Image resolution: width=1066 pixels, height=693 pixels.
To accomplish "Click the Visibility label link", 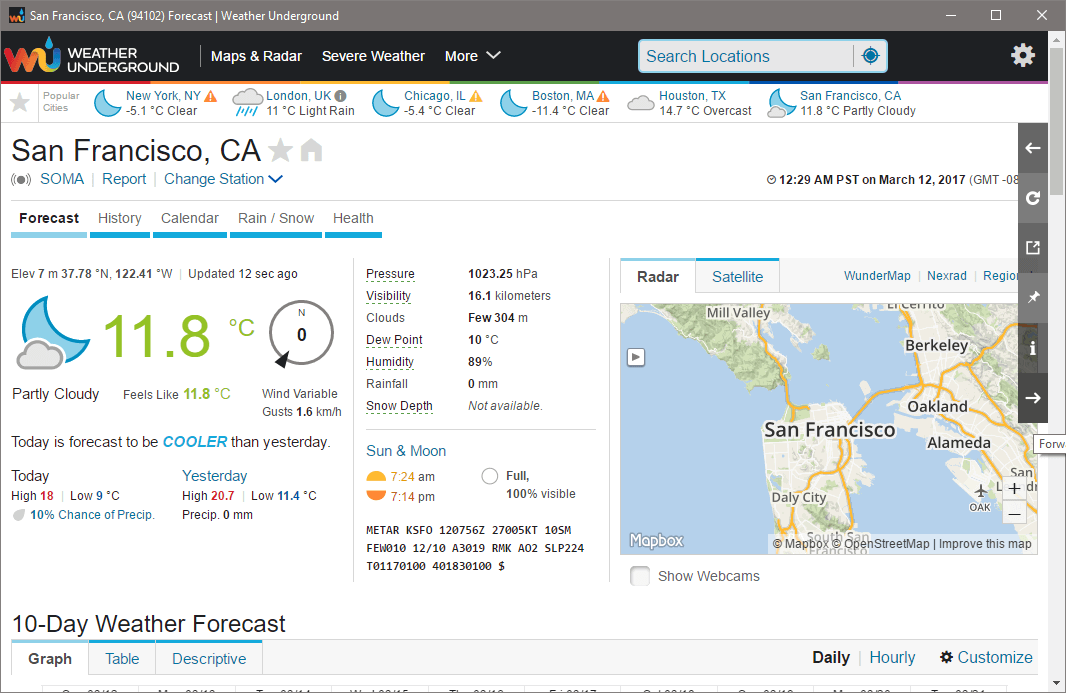I will point(388,296).
